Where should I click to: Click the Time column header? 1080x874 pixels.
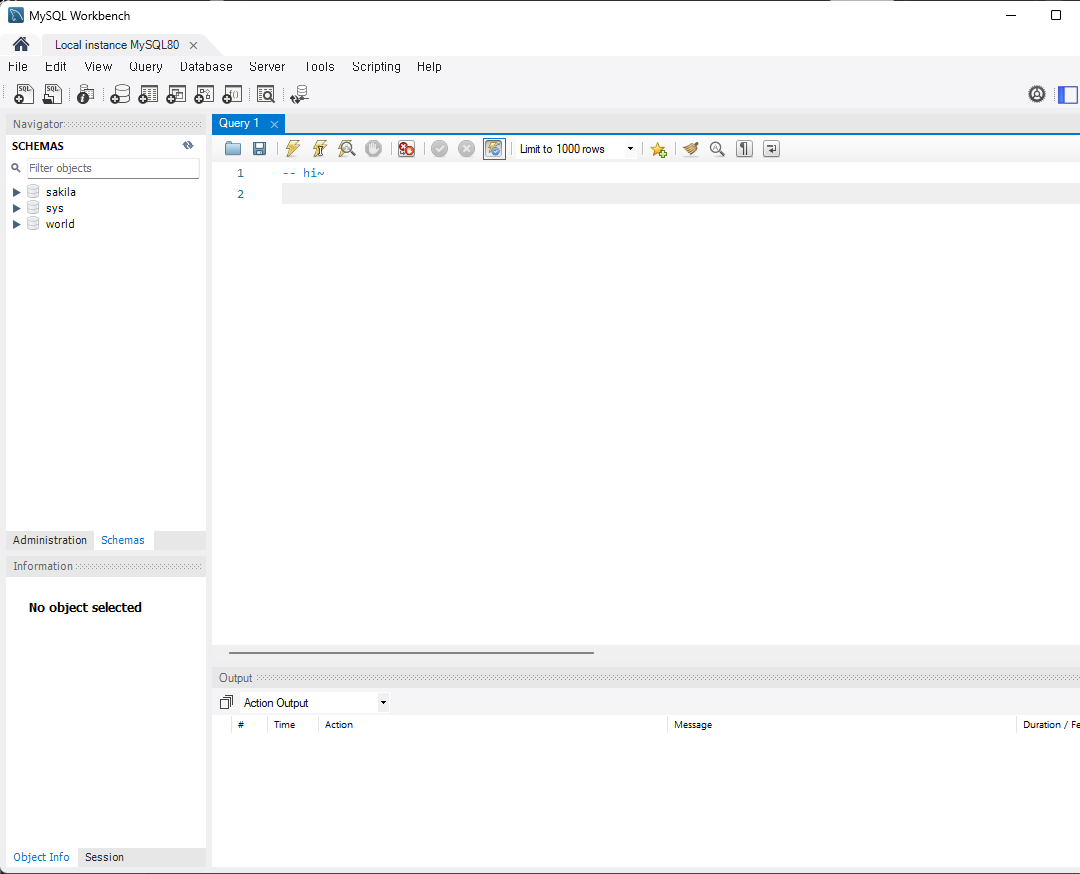[284, 725]
